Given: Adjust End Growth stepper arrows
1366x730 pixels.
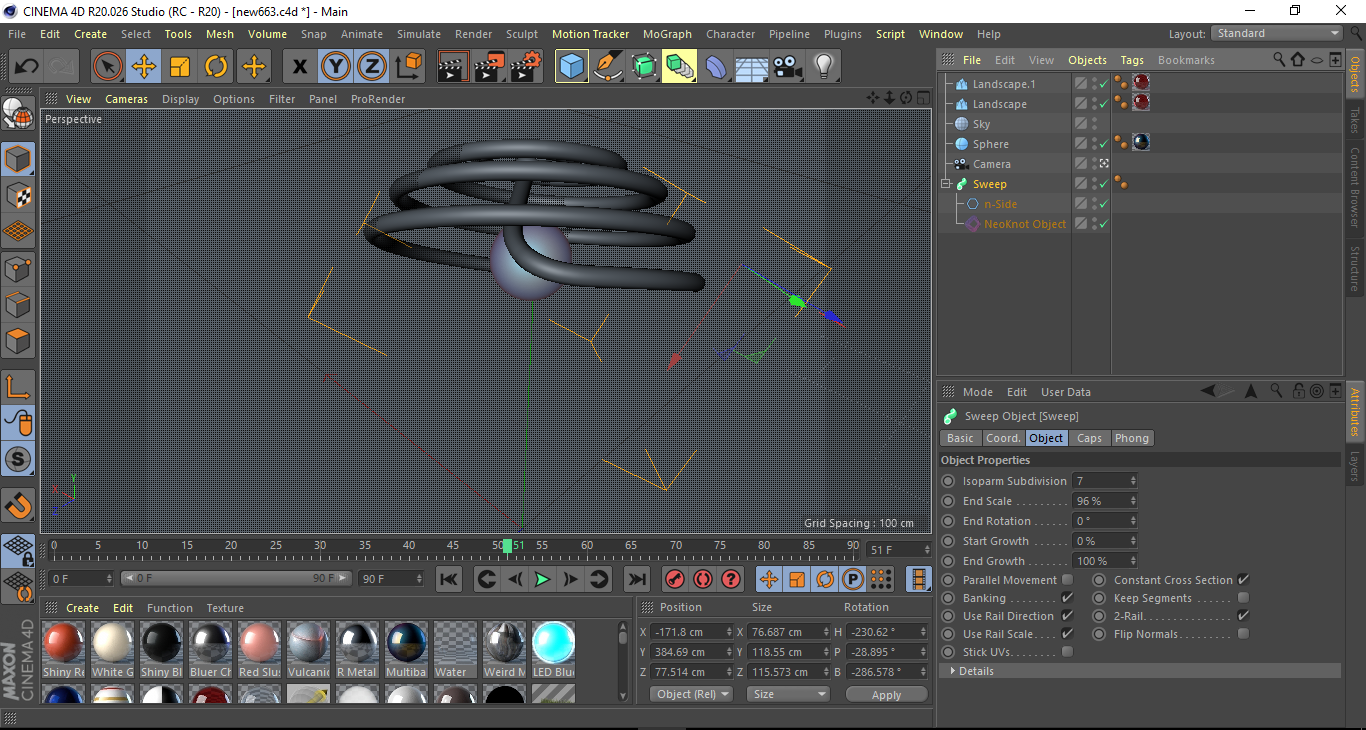Looking at the screenshot, I should (x=1133, y=561).
